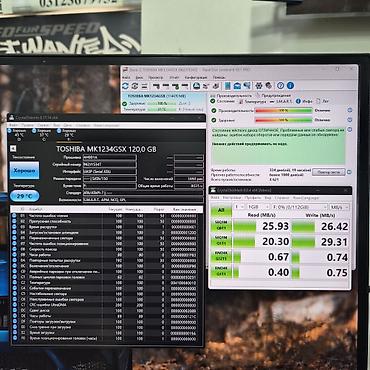
Task: Run the SEQ1M Q8T1 test button
Action: click(x=221, y=226)
